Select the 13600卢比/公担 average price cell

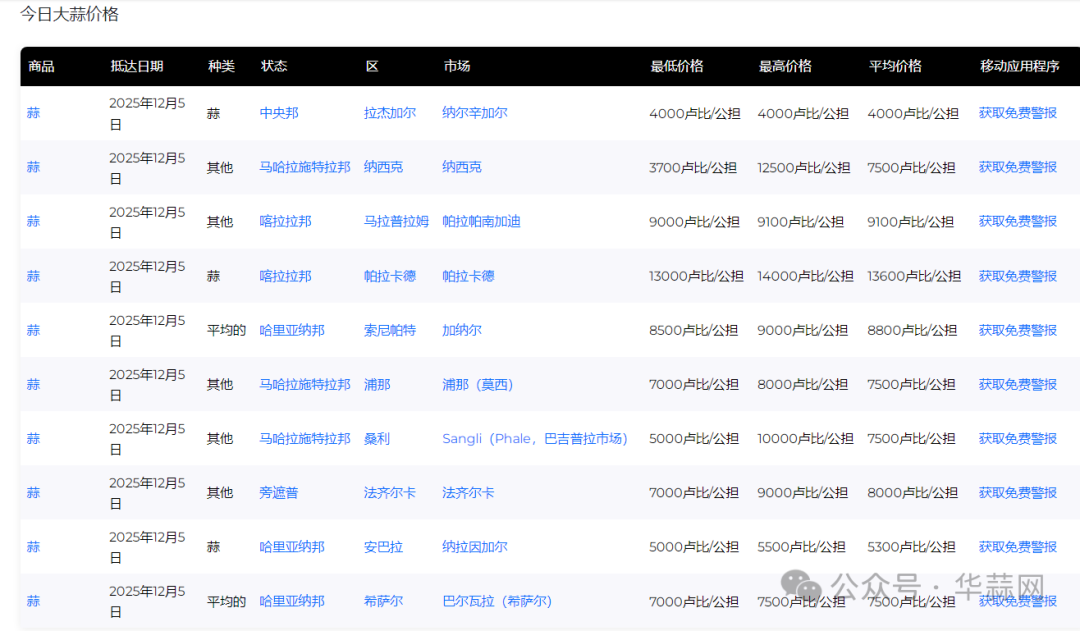pos(914,276)
